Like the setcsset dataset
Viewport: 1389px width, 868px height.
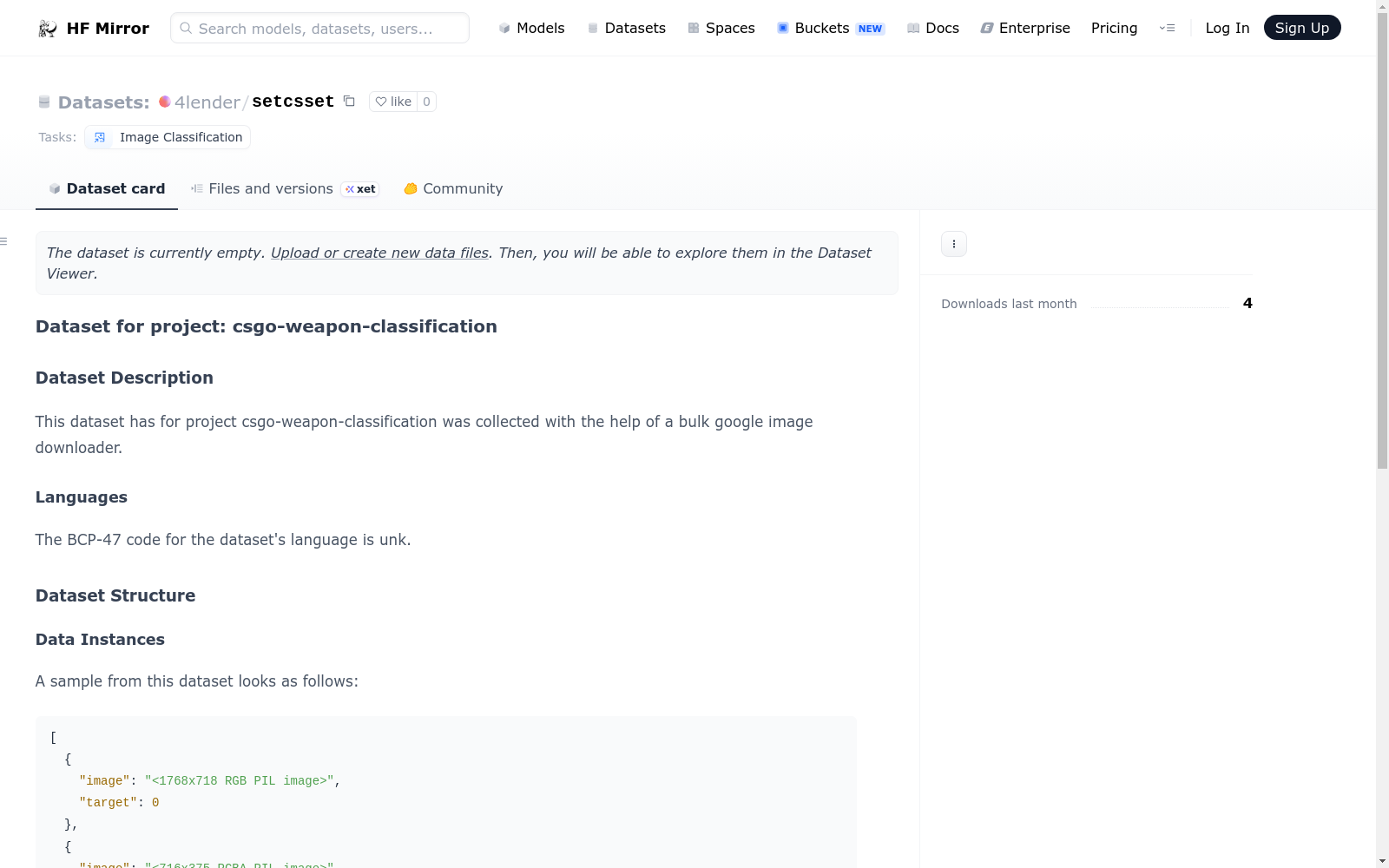click(393, 102)
